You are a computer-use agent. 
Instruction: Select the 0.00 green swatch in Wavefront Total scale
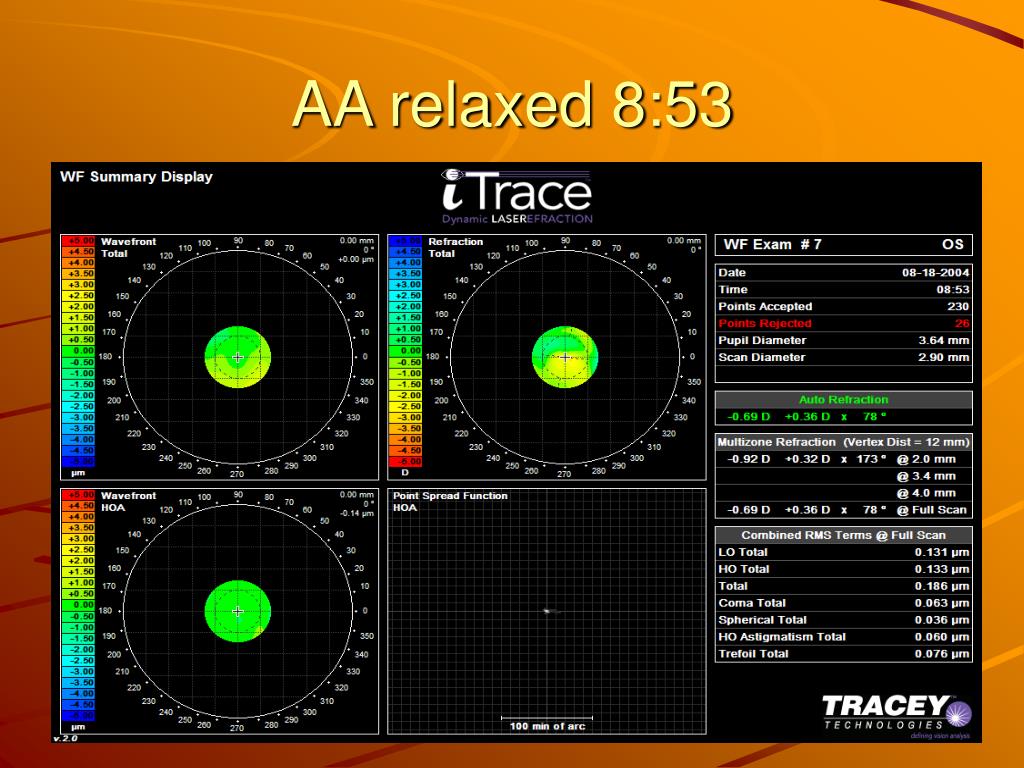[x=78, y=351]
